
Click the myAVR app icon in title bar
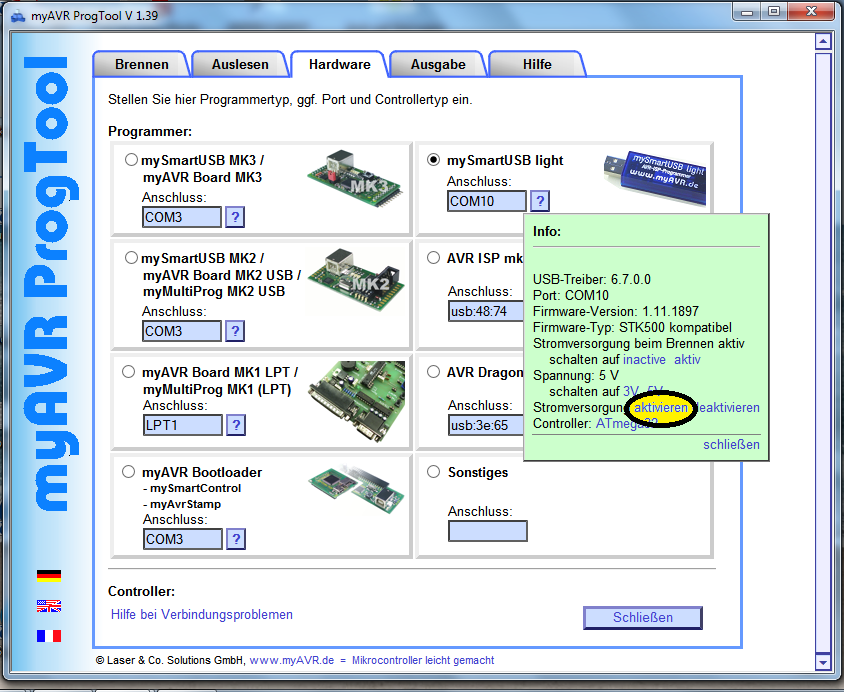coord(18,16)
